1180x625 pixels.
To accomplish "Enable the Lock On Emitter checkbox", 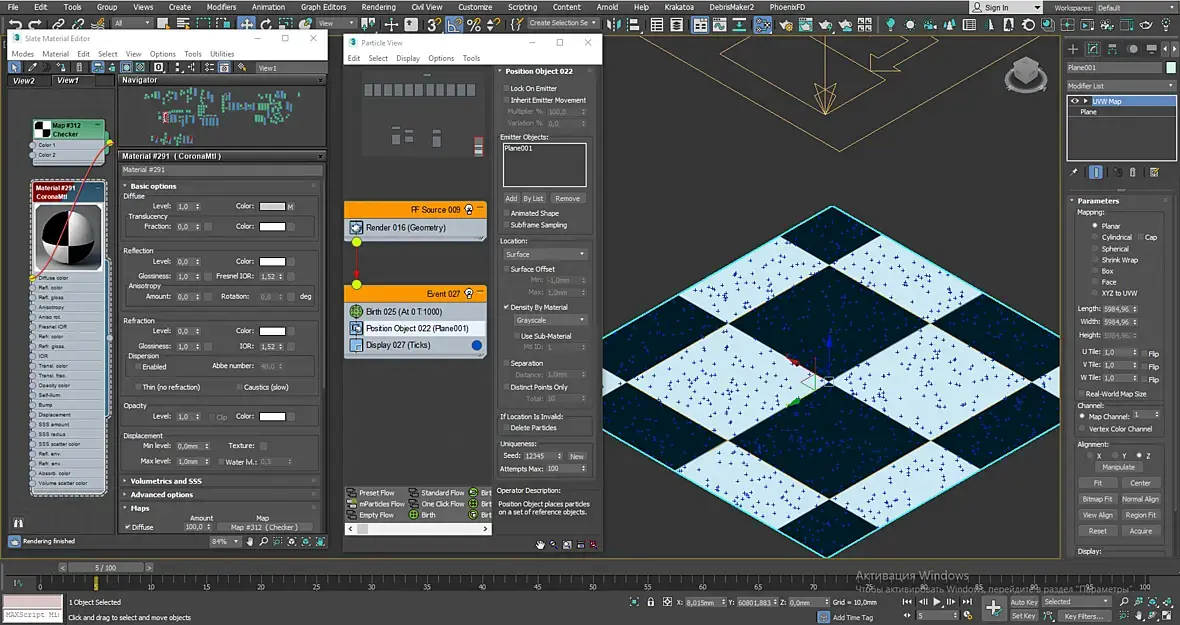I will pyautogui.click(x=506, y=89).
